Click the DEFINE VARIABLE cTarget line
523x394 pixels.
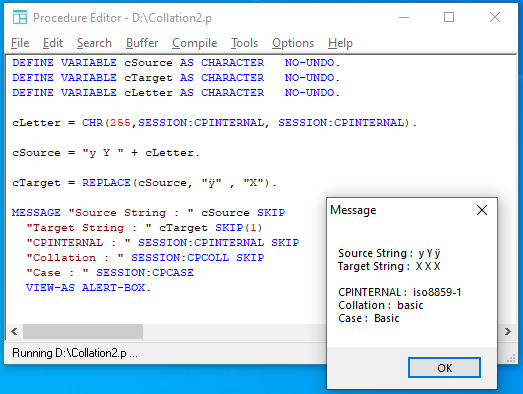[x=176, y=78]
